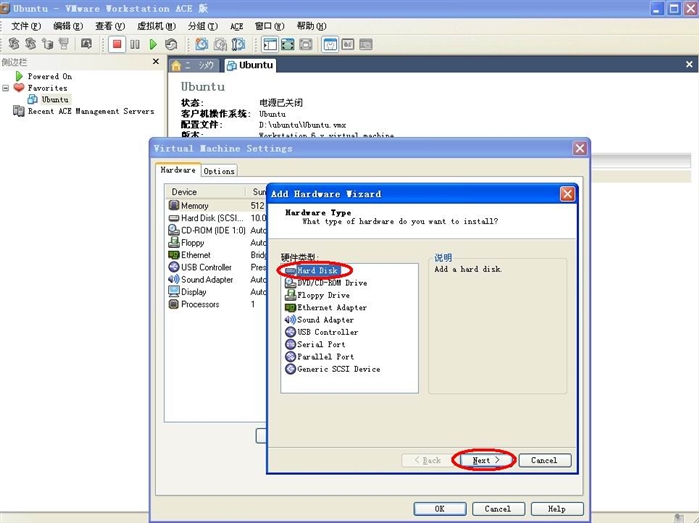Click Help in Virtual Machine Settings
The width and height of the screenshot is (699, 523).
(x=557, y=509)
